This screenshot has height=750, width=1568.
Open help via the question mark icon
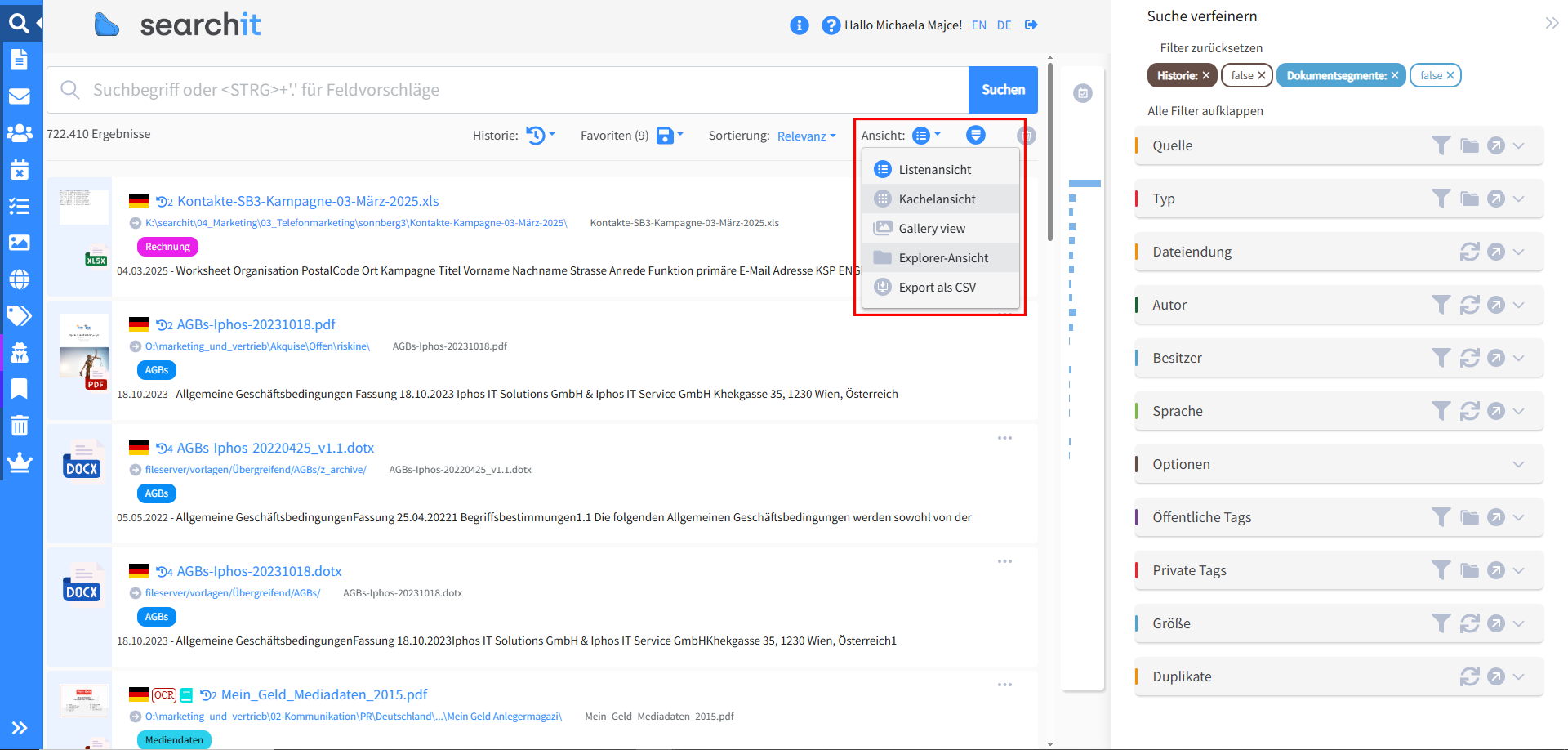click(x=831, y=25)
